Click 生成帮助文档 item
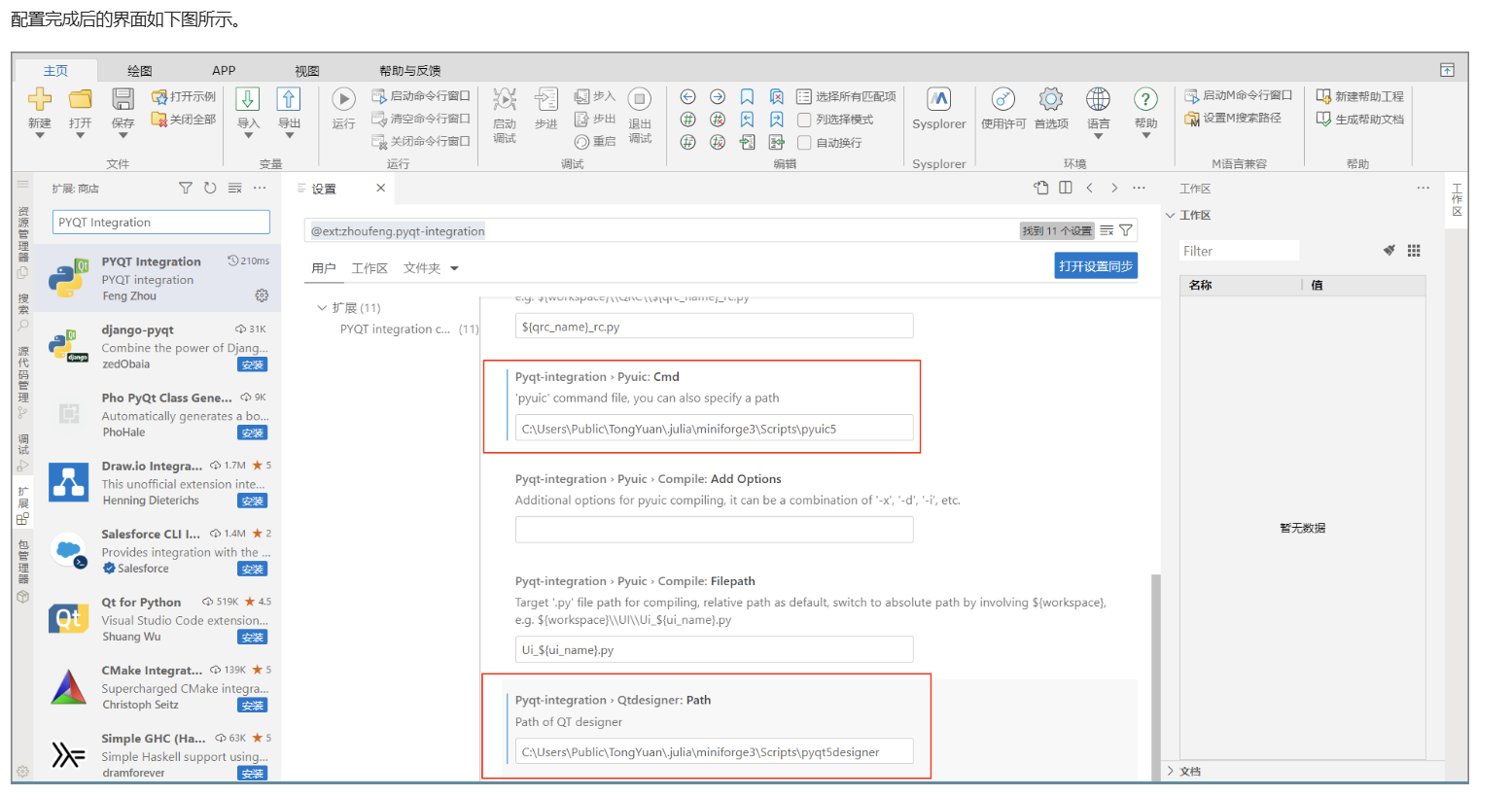Screen dimensions: 1512x796 coord(1360,119)
